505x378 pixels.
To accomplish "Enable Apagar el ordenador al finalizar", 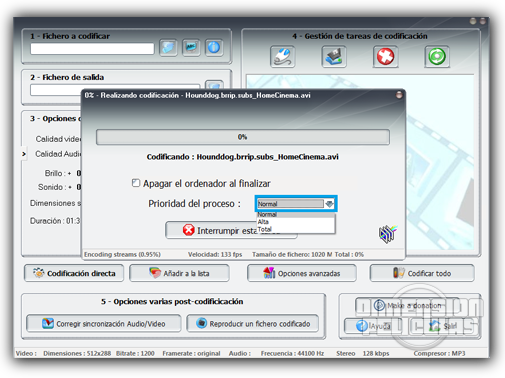I will point(136,183).
